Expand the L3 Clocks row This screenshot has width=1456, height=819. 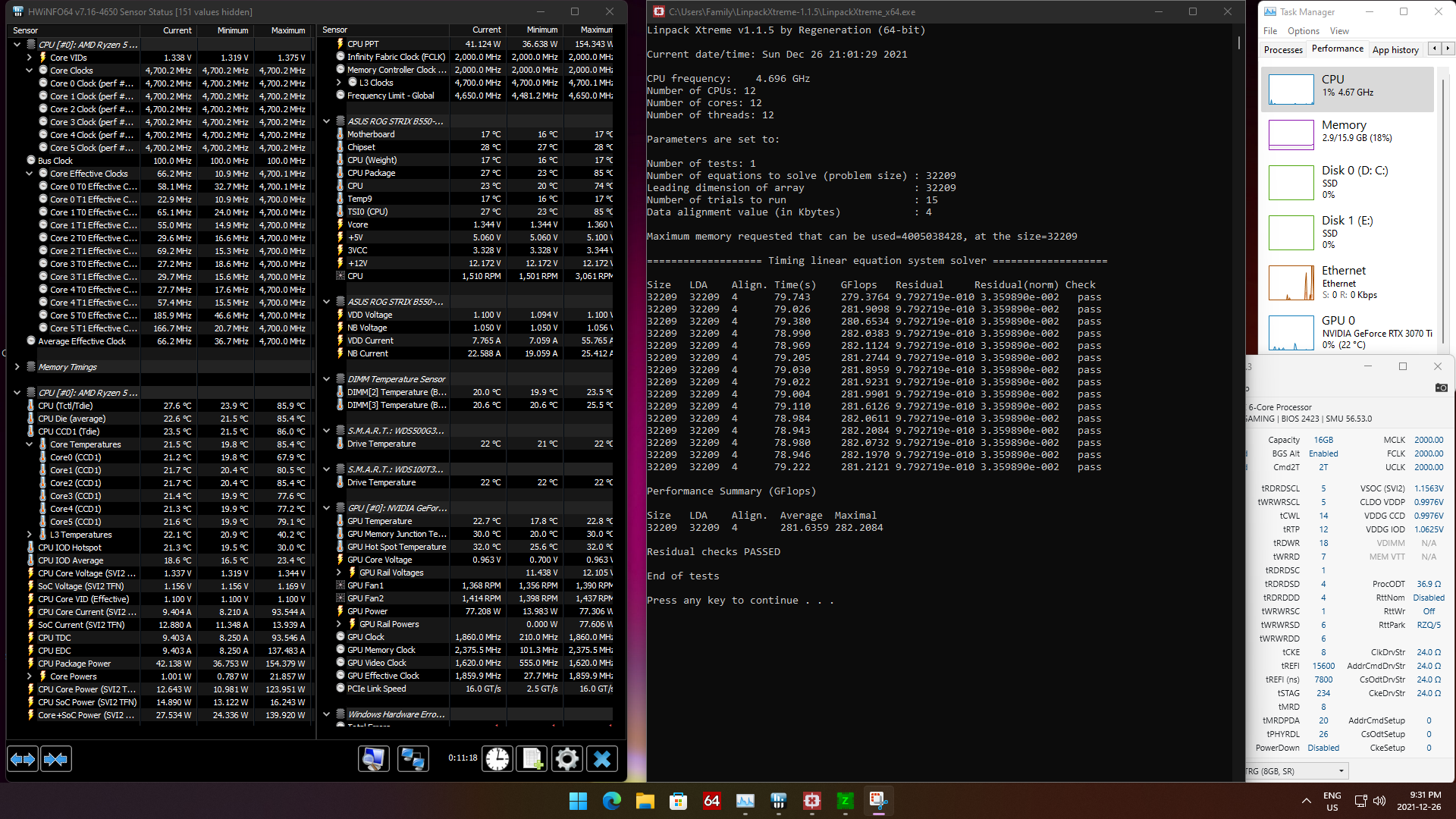[339, 83]
